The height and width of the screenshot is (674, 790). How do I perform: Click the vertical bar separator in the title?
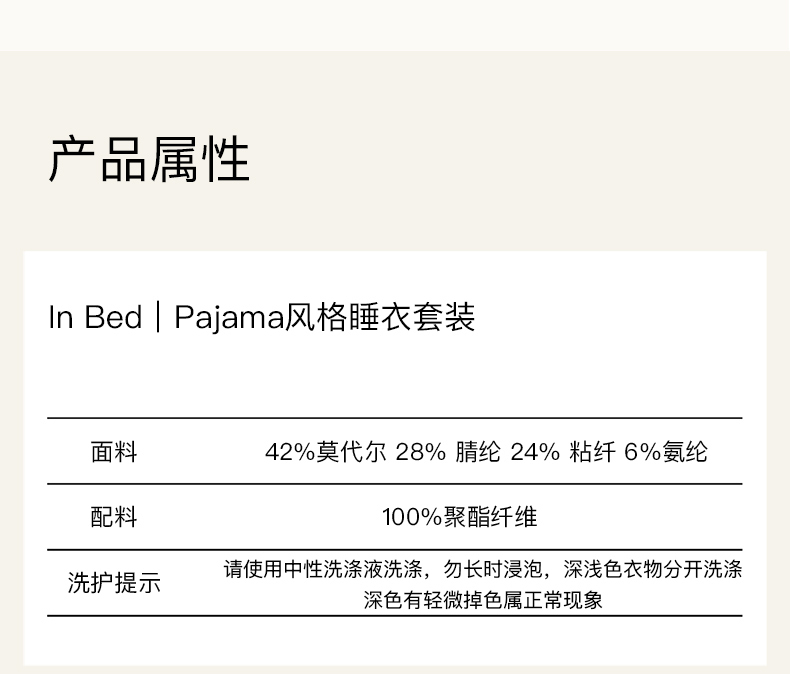(158, 318)
